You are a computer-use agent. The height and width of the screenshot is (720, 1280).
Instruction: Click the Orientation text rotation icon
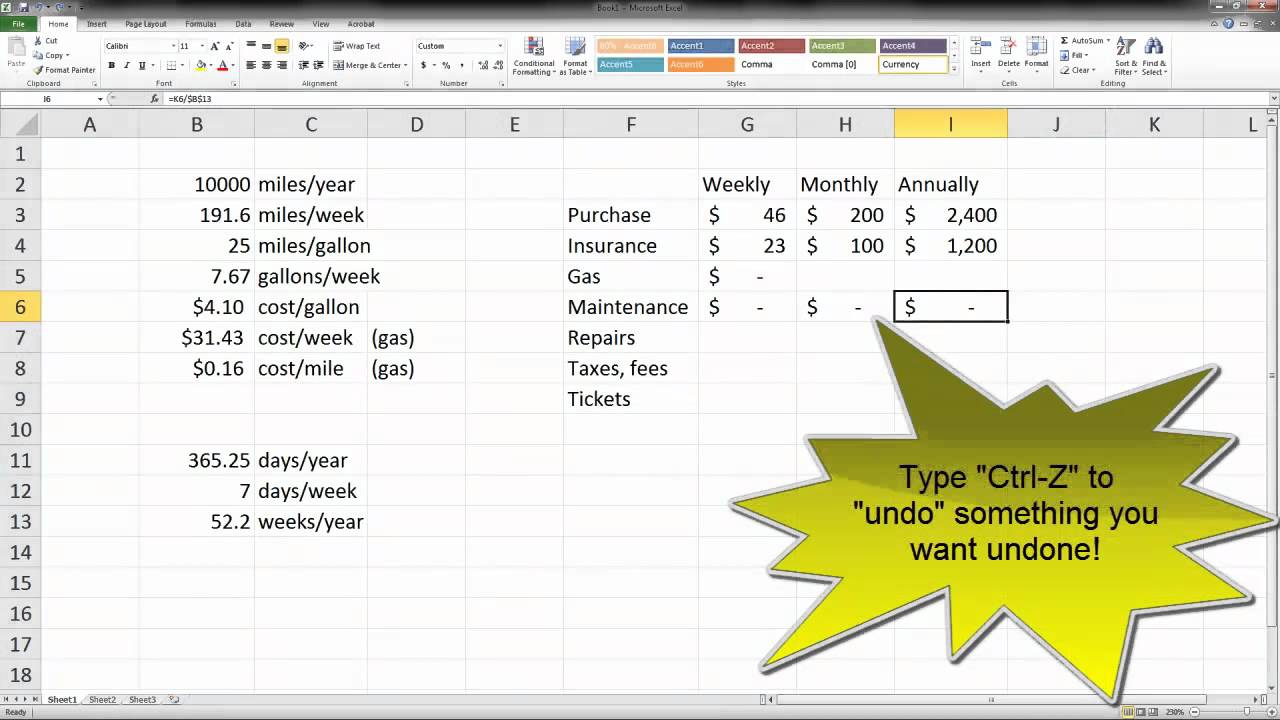[305, 46]
